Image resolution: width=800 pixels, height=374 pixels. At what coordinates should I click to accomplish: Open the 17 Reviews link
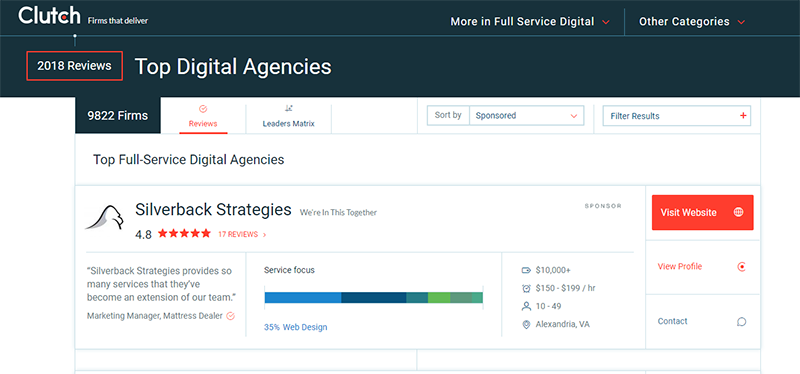pos(242,235)
